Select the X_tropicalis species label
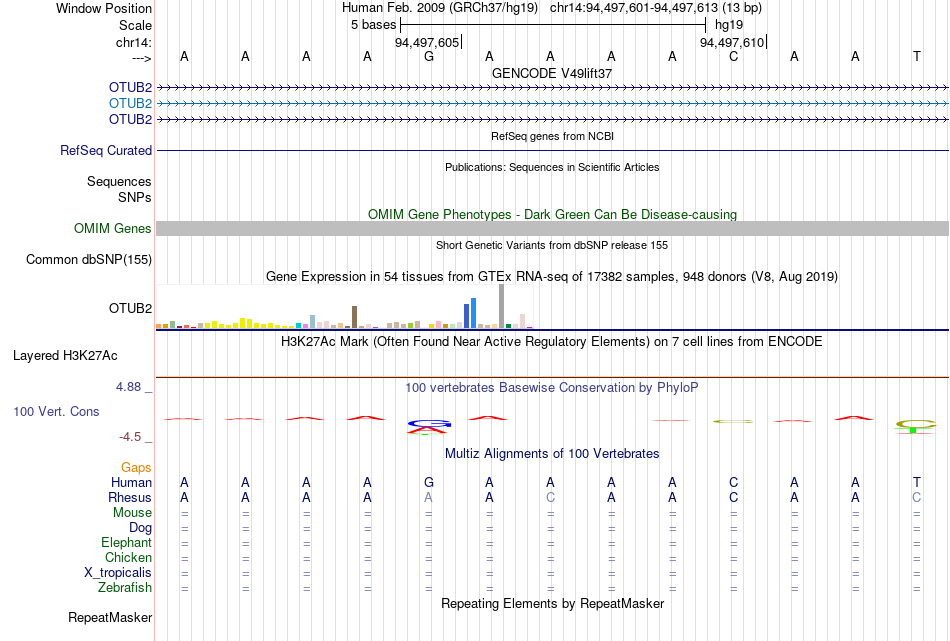Viewport: 950px width, 641px height. [118, 573]
